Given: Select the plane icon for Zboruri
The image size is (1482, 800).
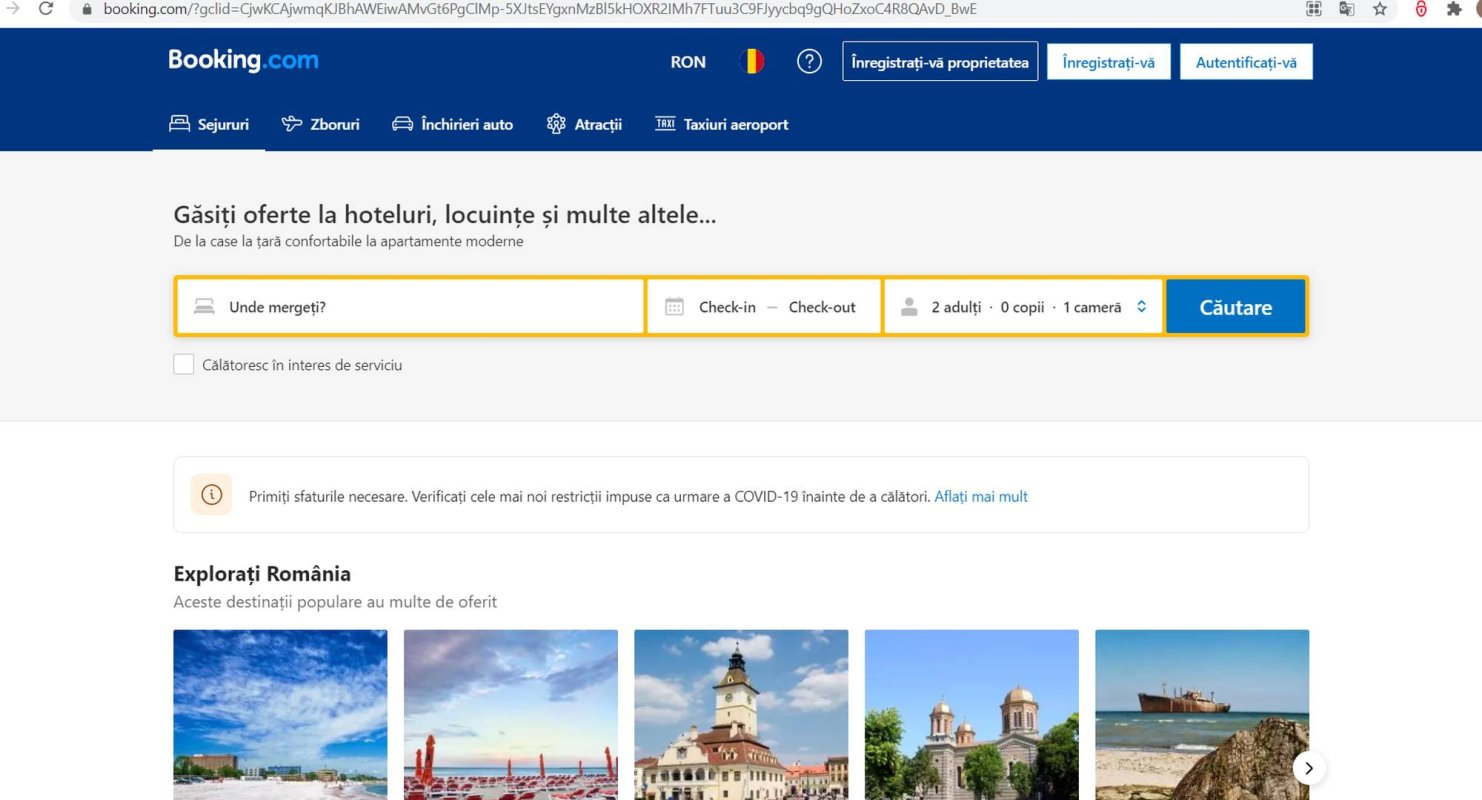Looking at the screenshot, I should click(290, 123).
